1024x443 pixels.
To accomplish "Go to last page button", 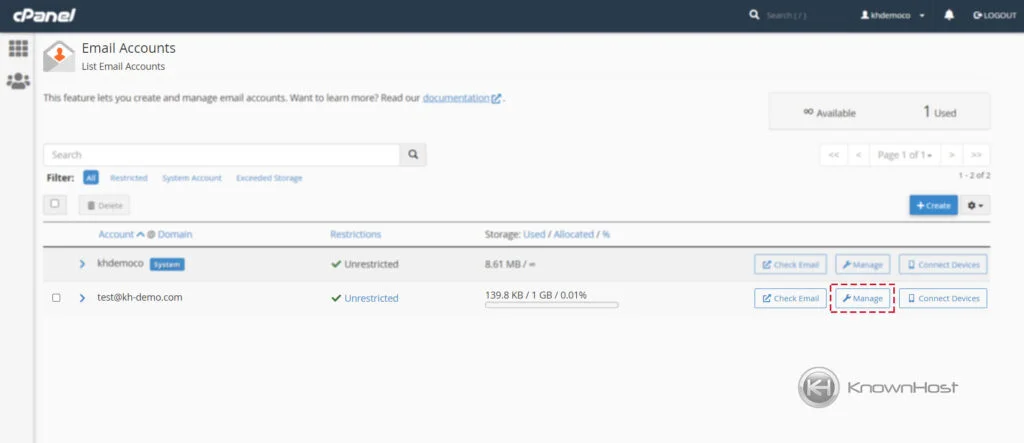I will (x=976, y=155).
